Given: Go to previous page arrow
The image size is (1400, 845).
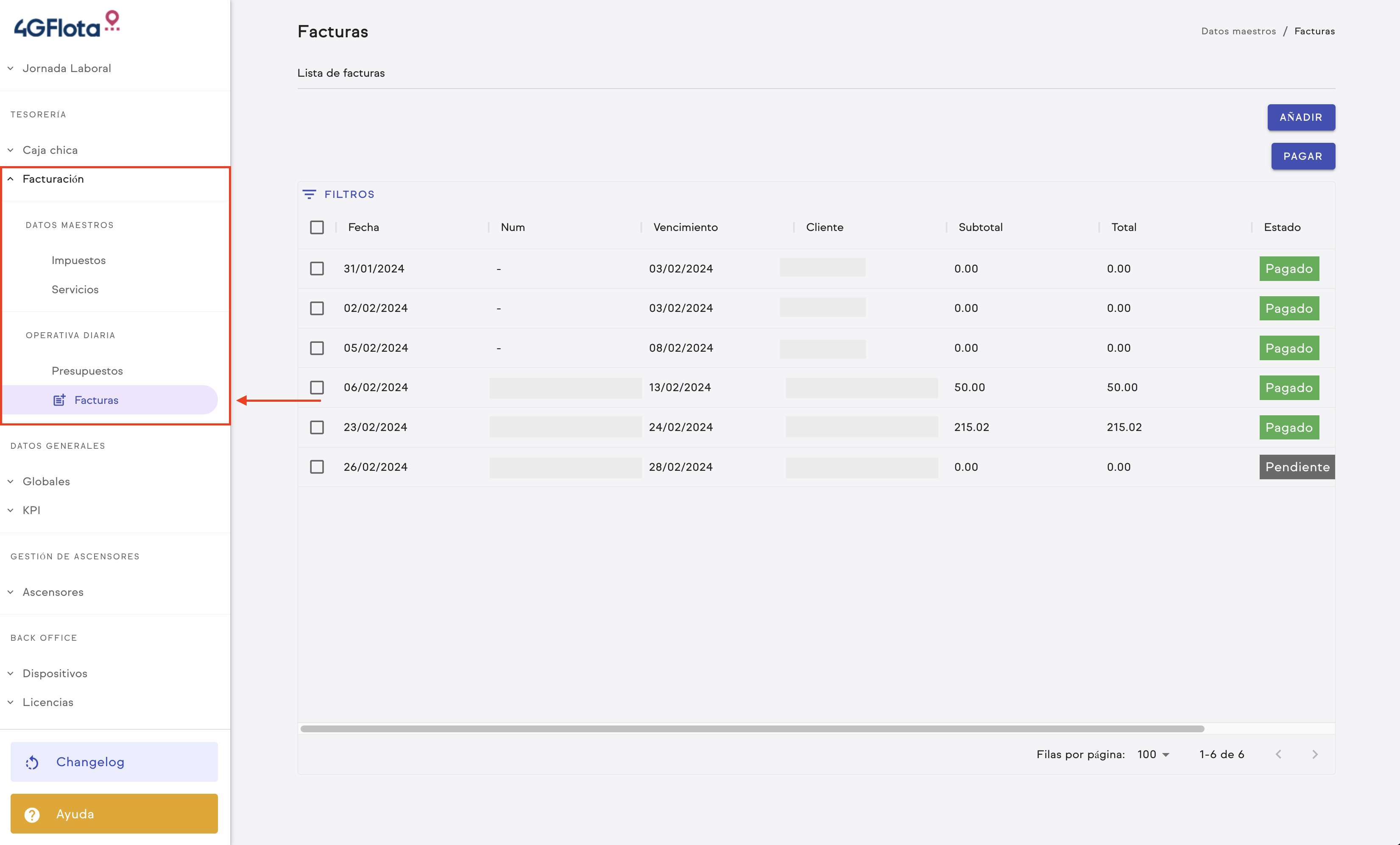Looking at the screenshot, I should [x=1278, y=754].
